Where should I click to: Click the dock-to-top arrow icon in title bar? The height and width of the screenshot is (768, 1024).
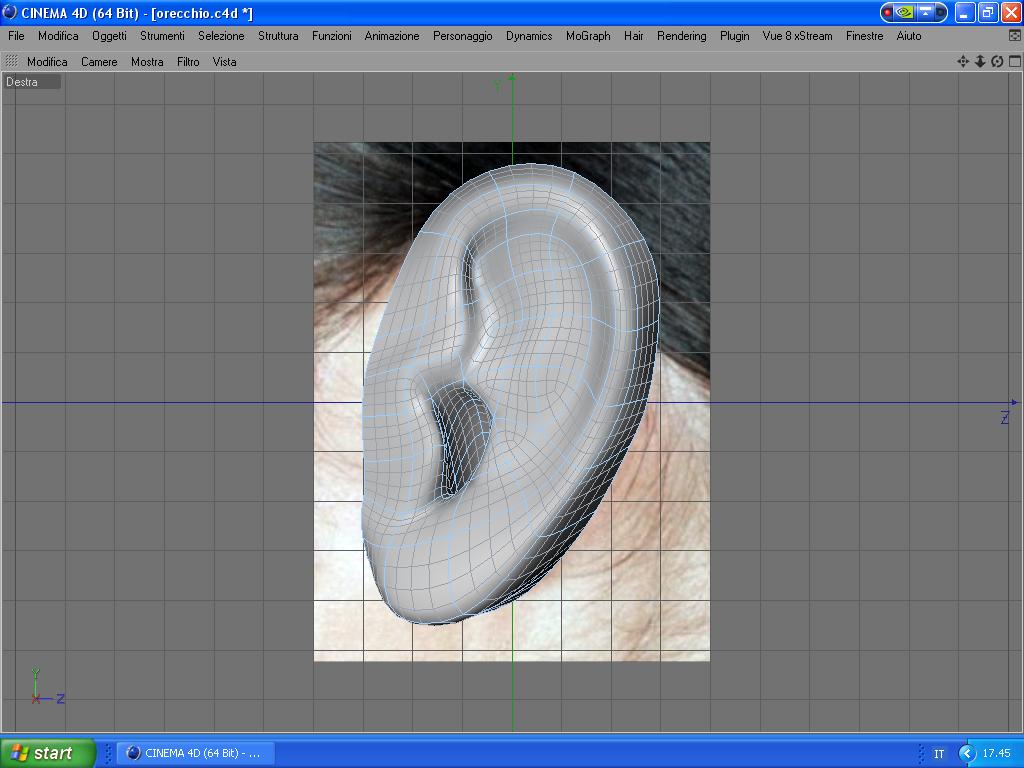[x=925, y=12]
